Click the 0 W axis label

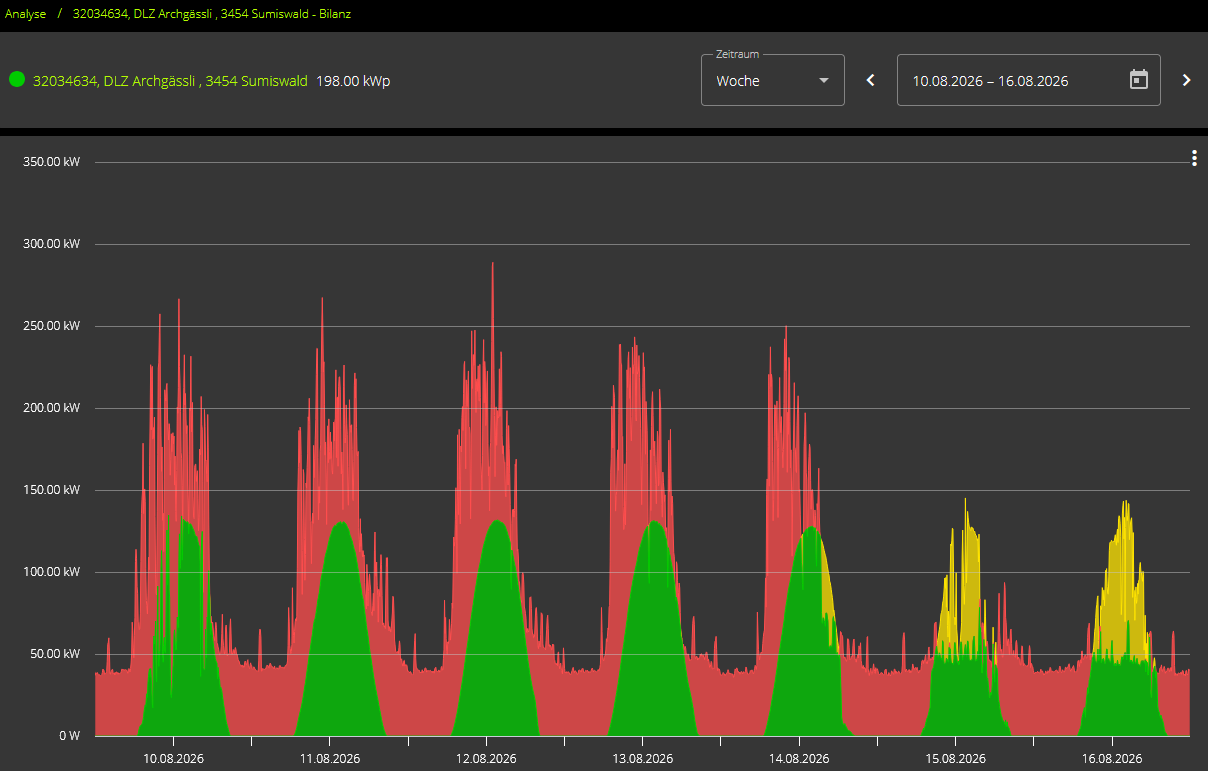coord(70,736)
